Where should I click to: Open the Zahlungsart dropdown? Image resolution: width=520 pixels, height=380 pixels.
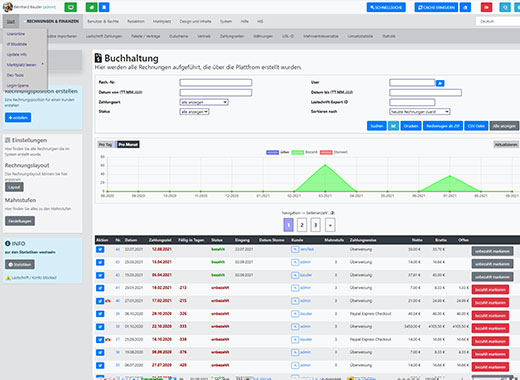click(x=204, y=102)
